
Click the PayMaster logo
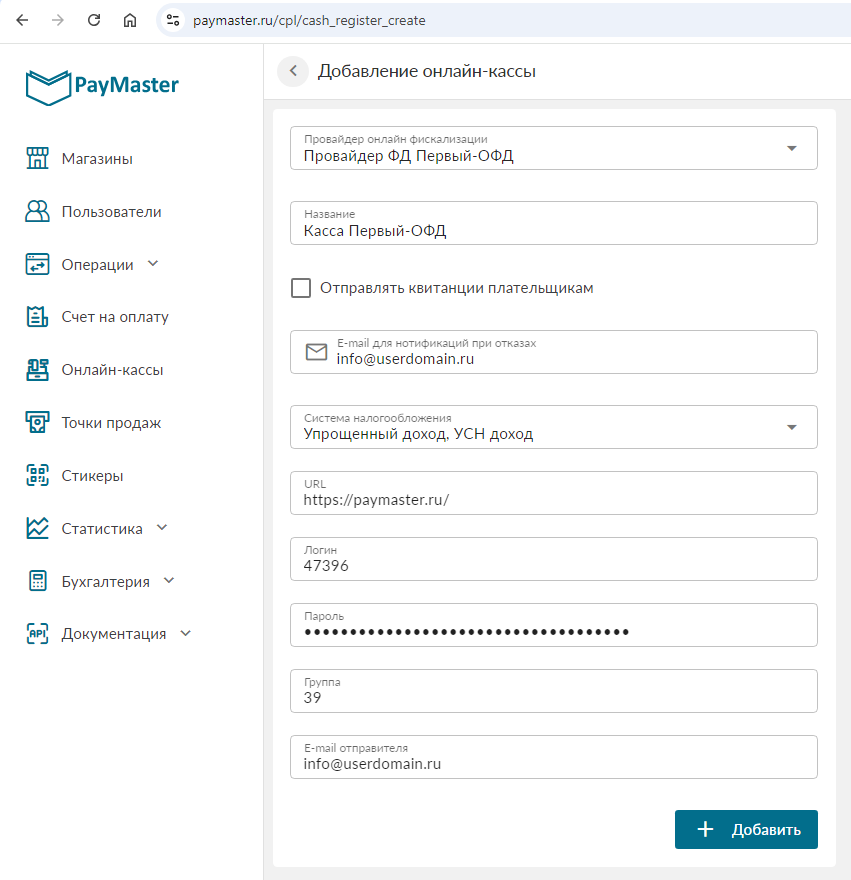pos(102,87)
